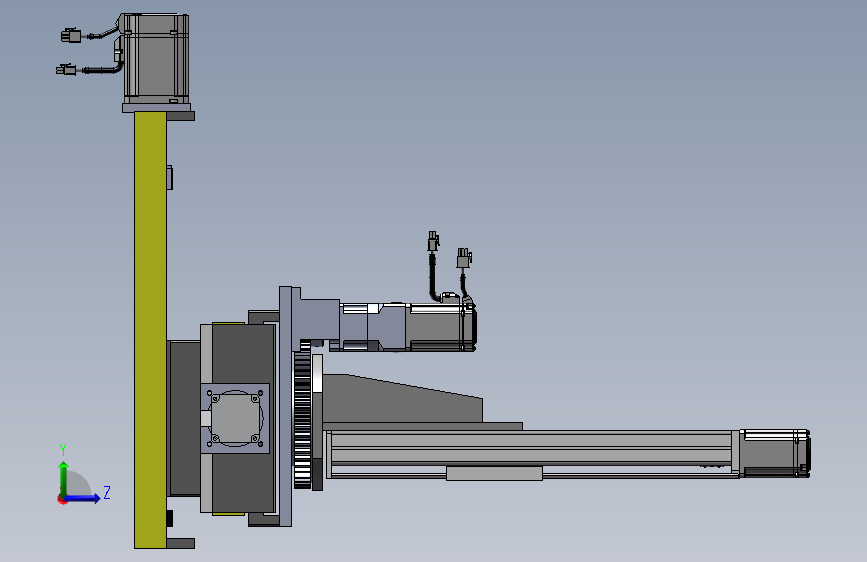The image size is (867, 562).
Task: Select the base foot at the column's bottom
Action: (x=180, y=543)
